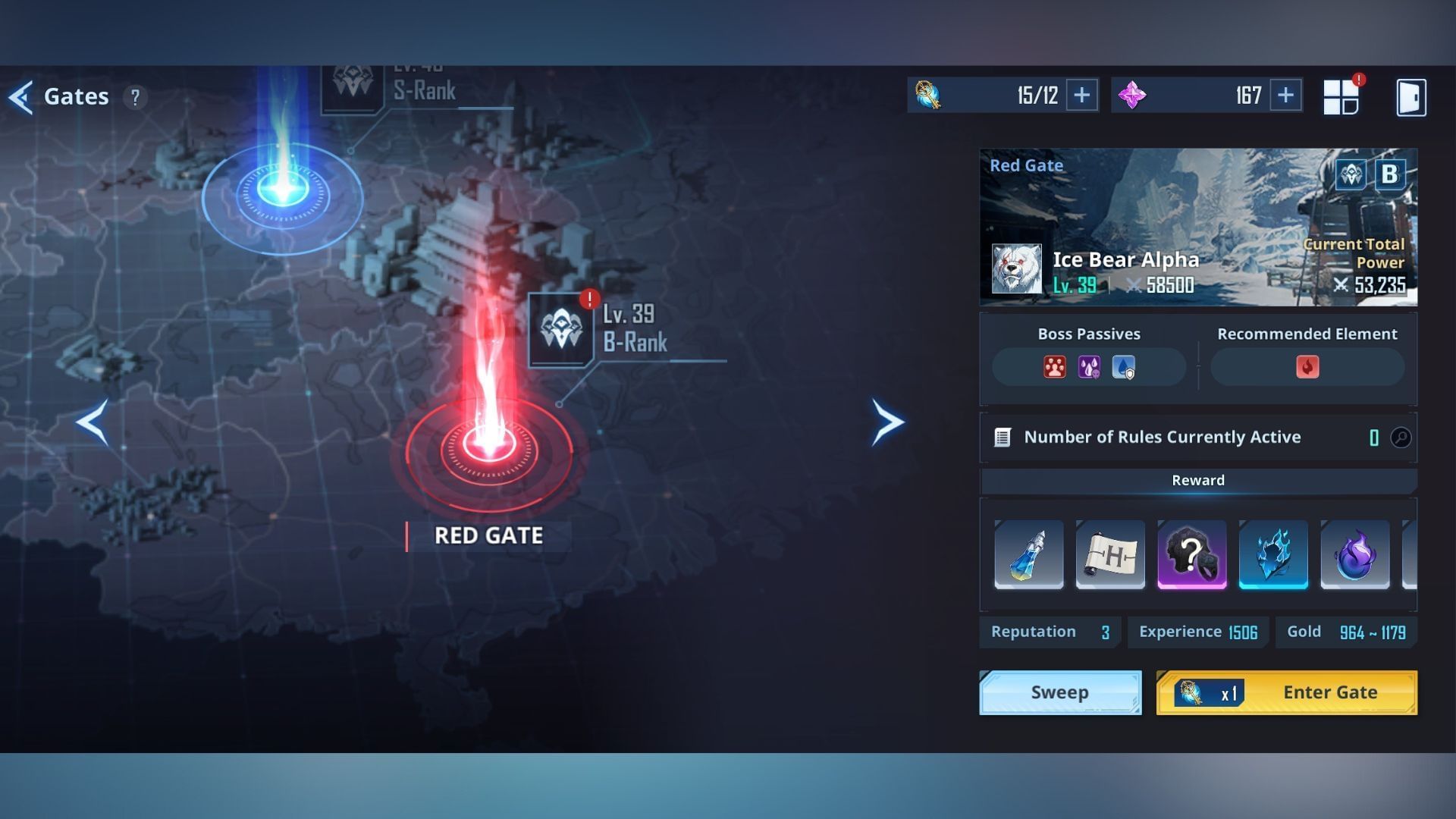Screen dimensions: 1456x819
Task: Click the help question mark next to Gates
Action: coord(134,96)
